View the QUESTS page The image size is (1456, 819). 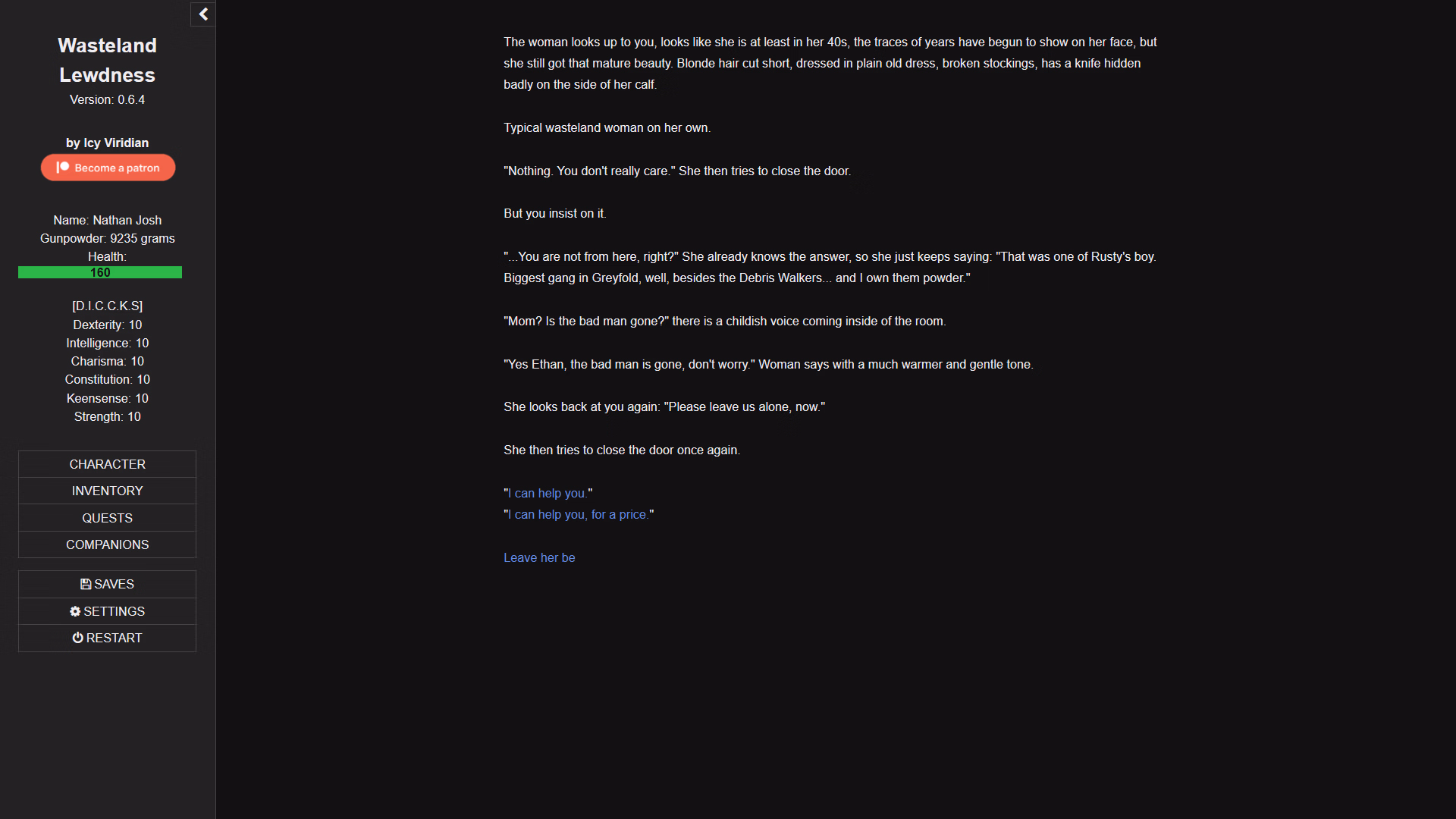pyautogui.click(x=107, y=518)
